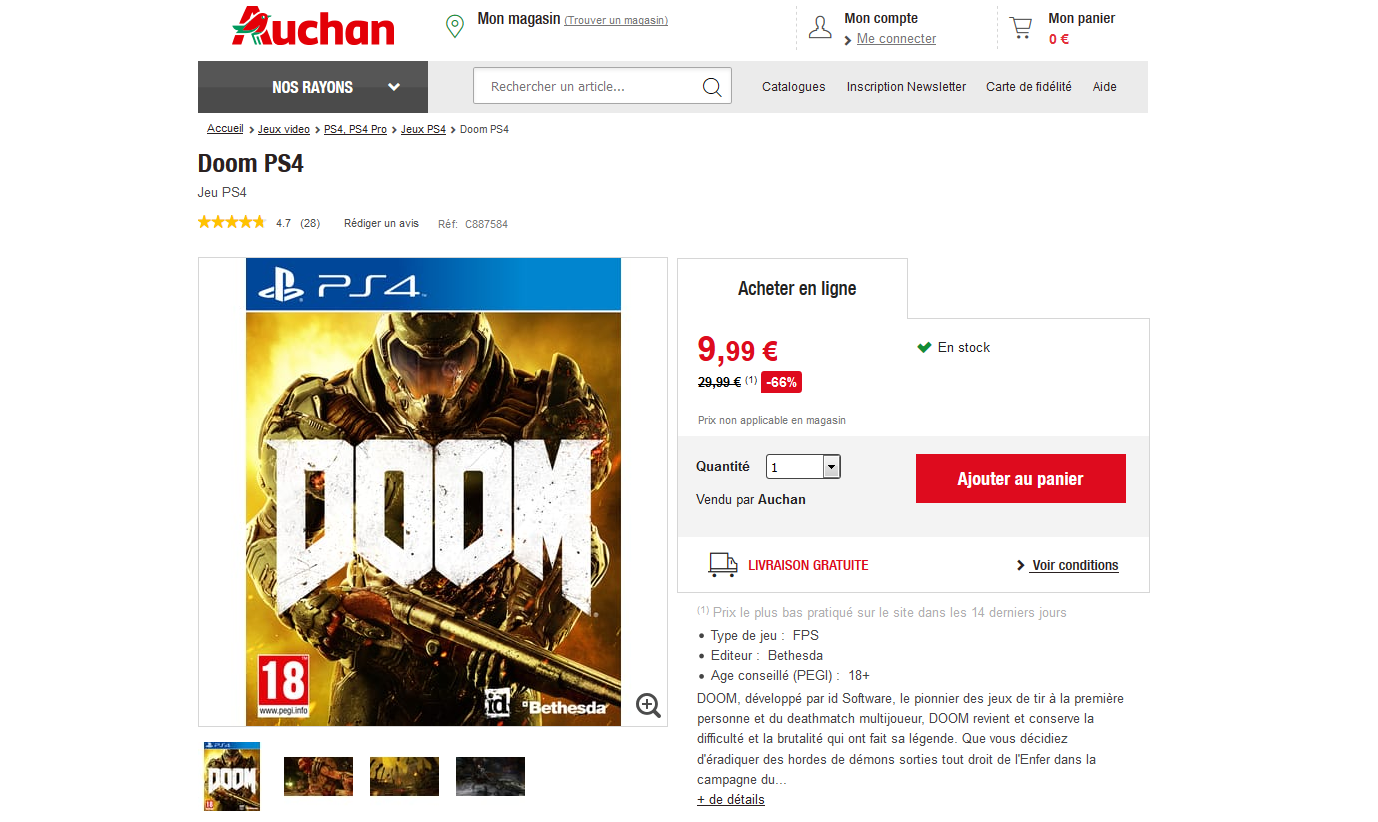
Task: Select the second product thumbnail
Action: click(318, 776)
